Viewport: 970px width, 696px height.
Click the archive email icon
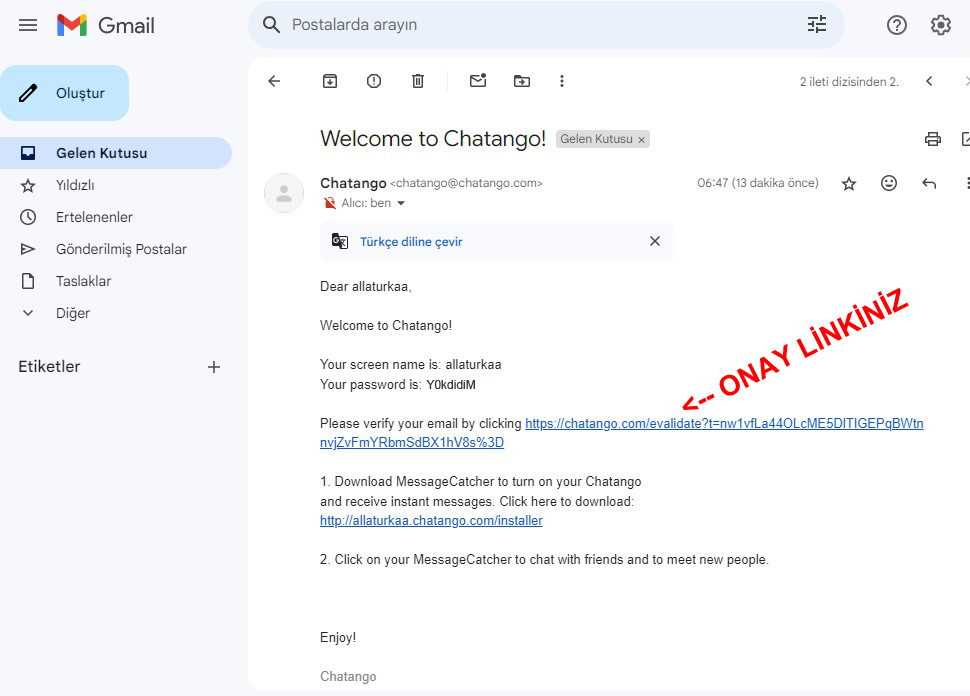(330, 81)
